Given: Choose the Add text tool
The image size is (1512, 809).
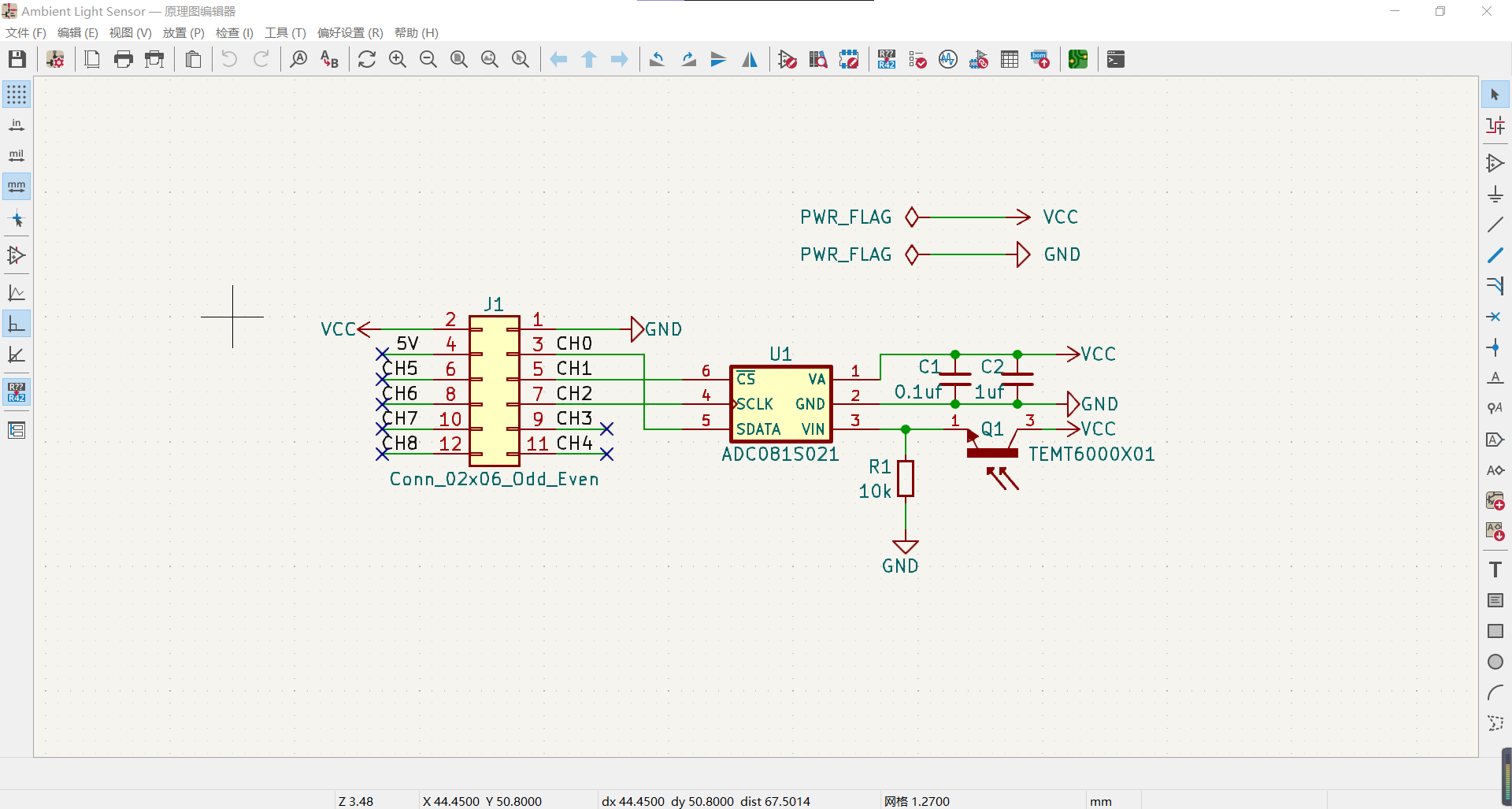Looking at the screenshot, I should point(1495,570).
